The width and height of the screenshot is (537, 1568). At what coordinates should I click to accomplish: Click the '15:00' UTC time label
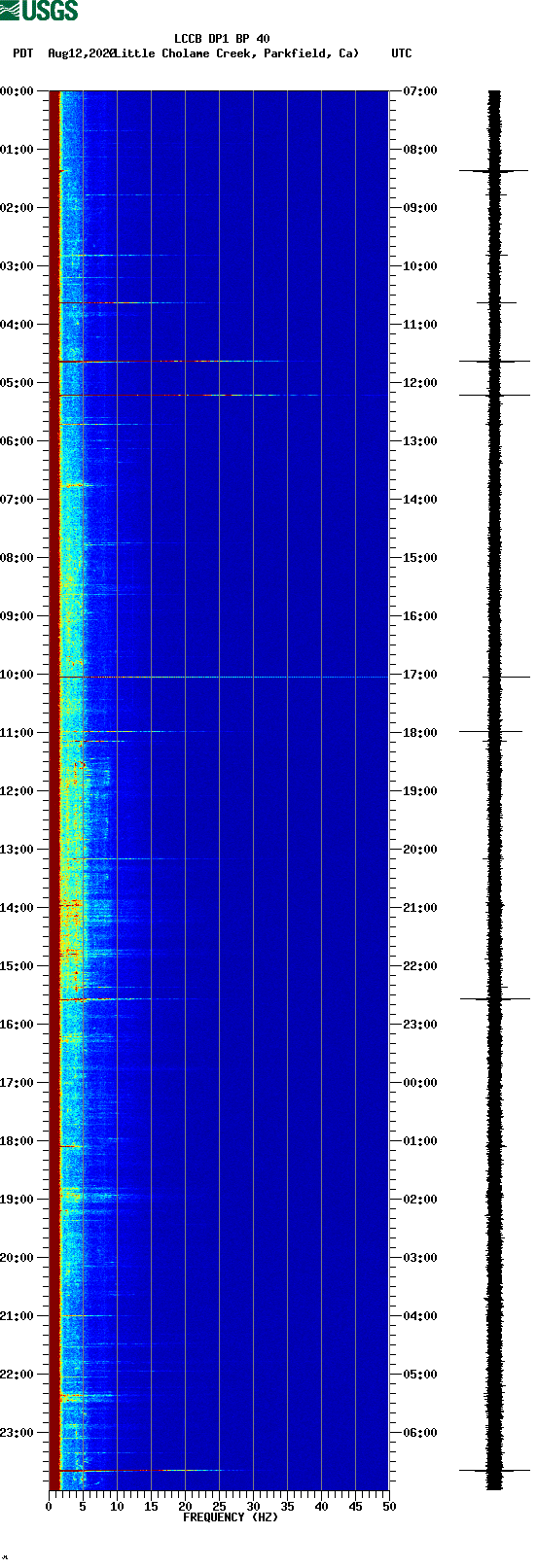click(x=420, y=558)
